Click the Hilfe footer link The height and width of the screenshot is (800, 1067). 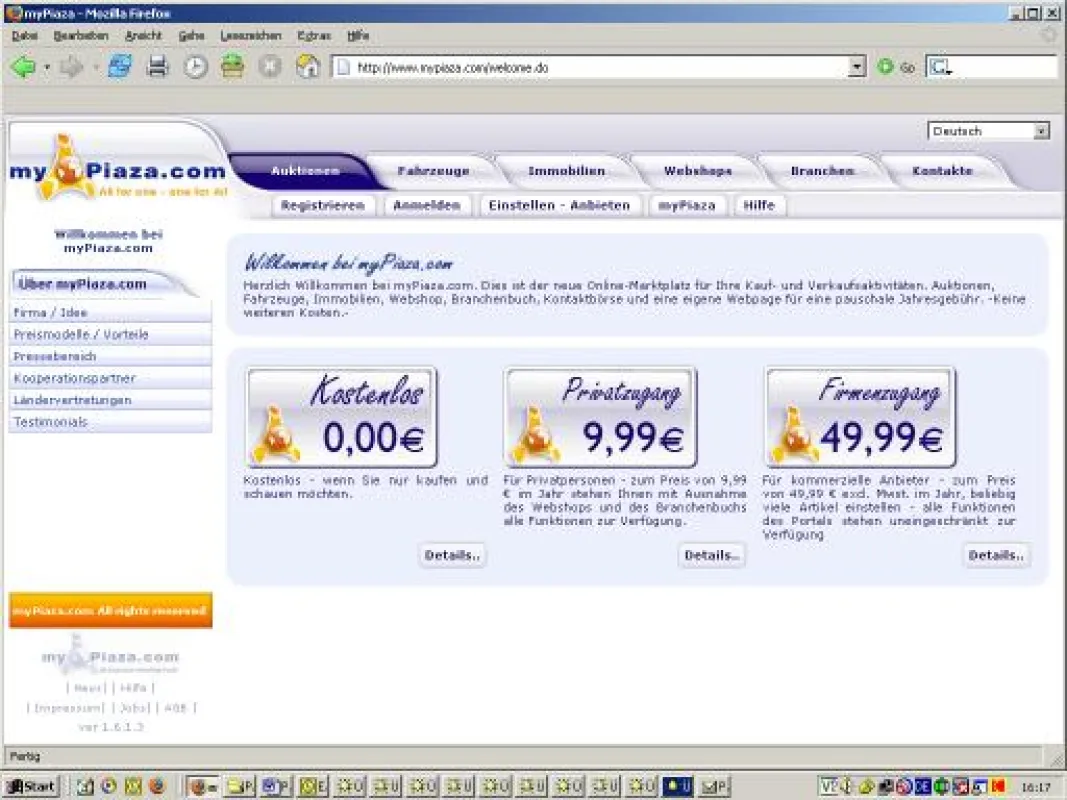pyautogui.click(x=133, y=688)
